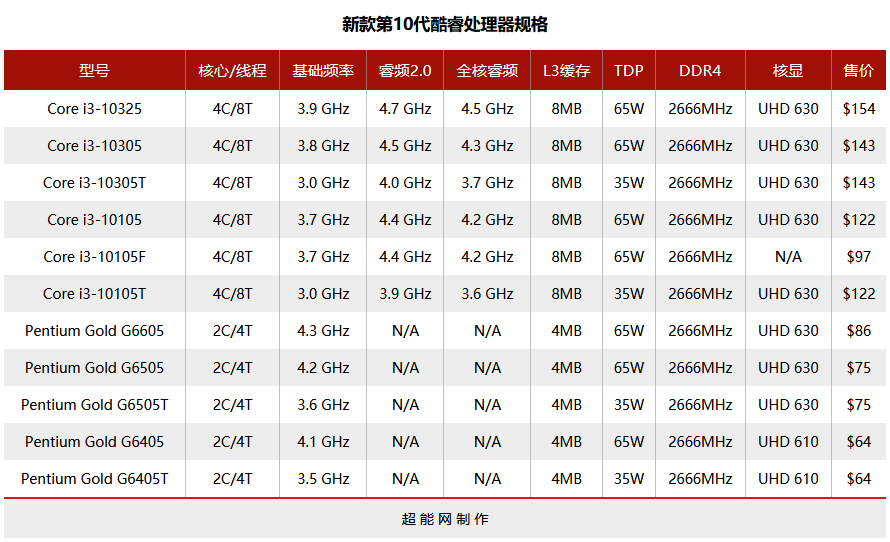Image resolution: width=890 pixels, height=542 pixels.
Task: Click the 4C/8T cell of i3-10325
Action: click(x=232, y=108)
